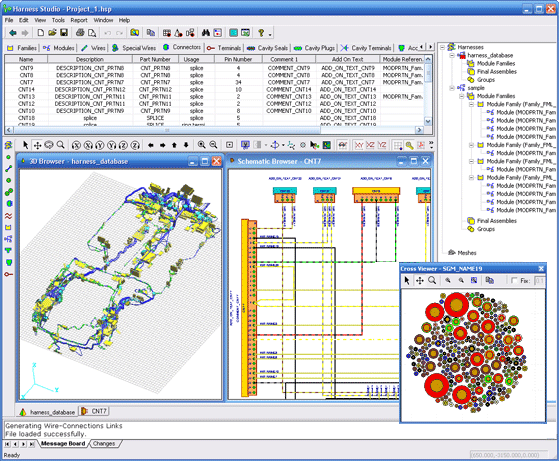Select Final Assemblies under harness_database

tap(496, 72)
